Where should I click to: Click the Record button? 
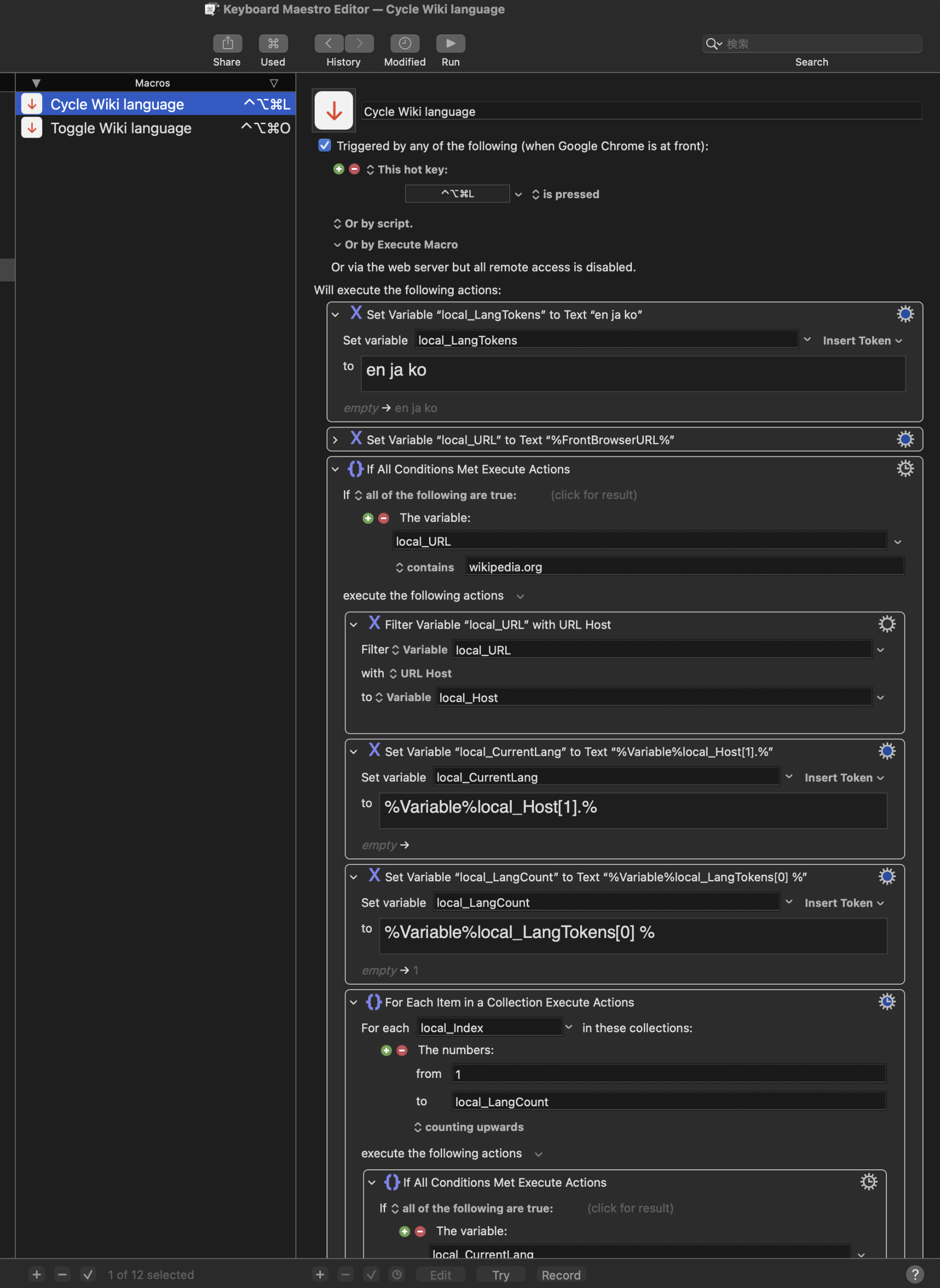point(561,1275)
